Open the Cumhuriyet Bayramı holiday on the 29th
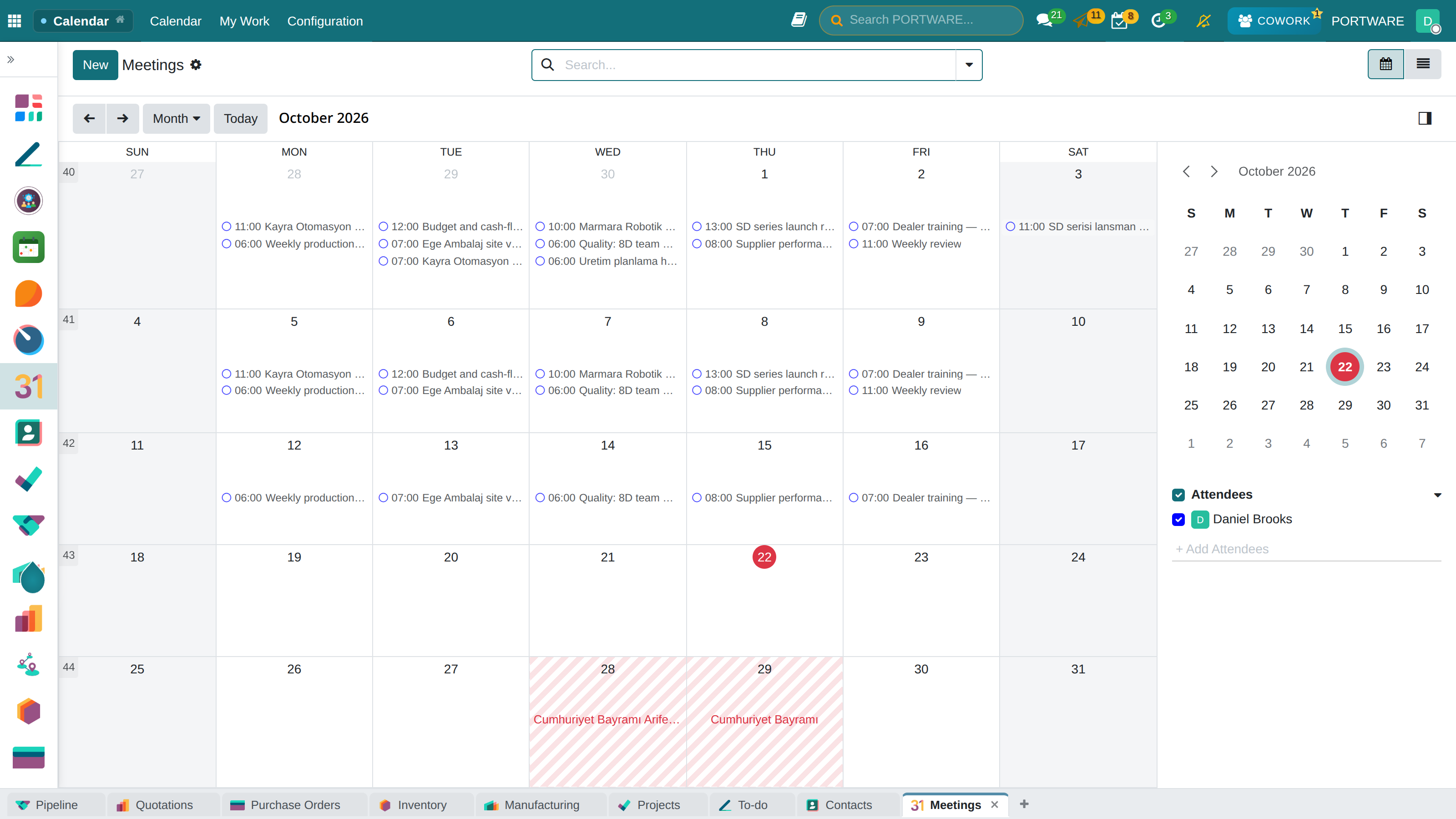The image size is (1456, 819). [x=764, y=719]
